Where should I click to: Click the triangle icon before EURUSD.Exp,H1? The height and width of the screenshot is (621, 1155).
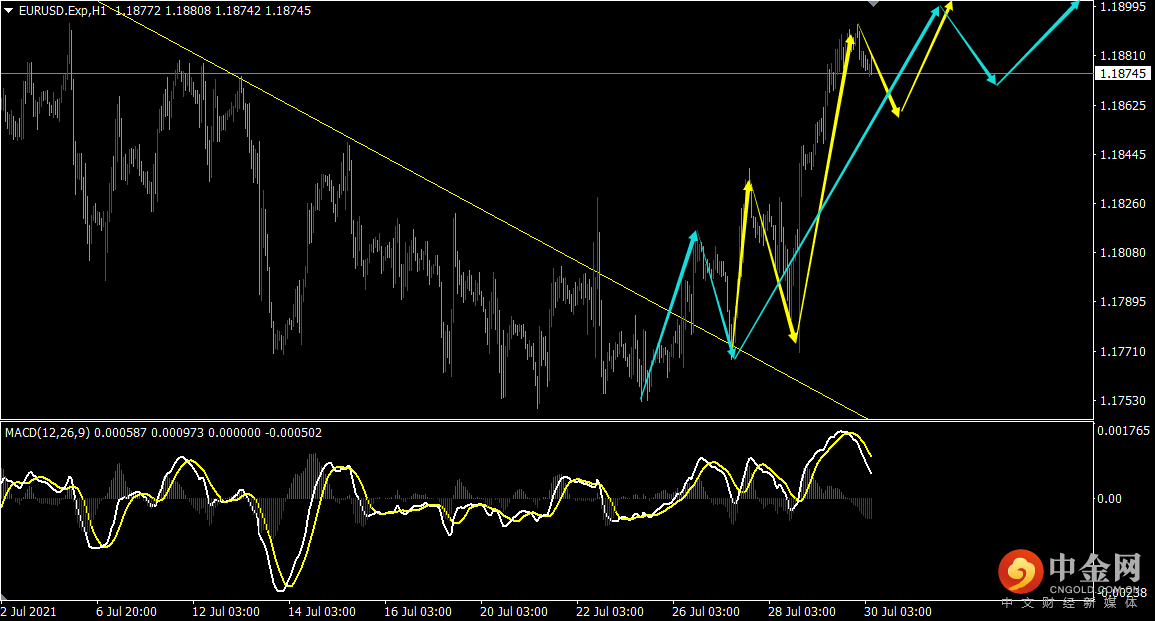point(8,11)
